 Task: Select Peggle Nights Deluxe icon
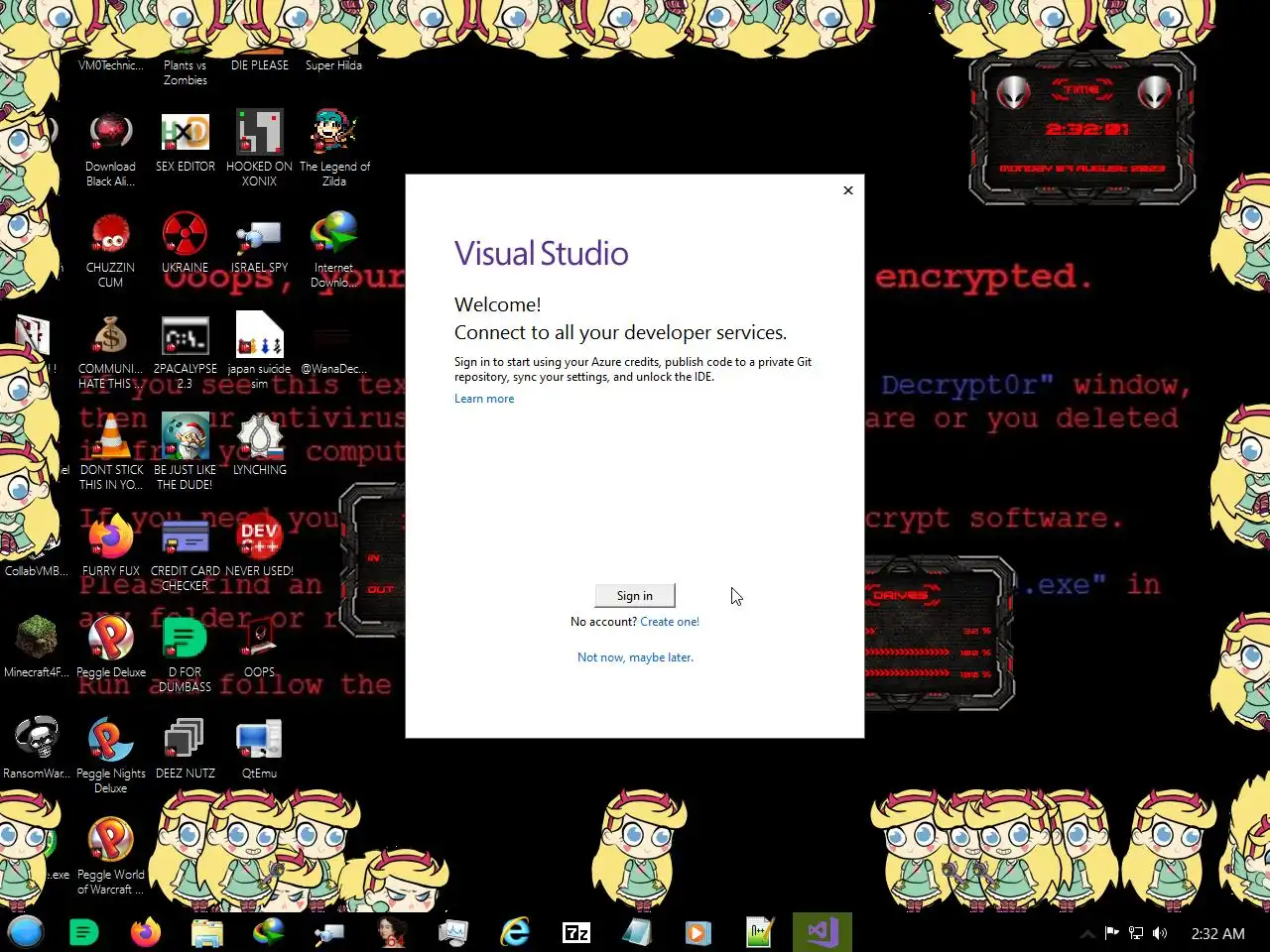click(x=110, y=756)
